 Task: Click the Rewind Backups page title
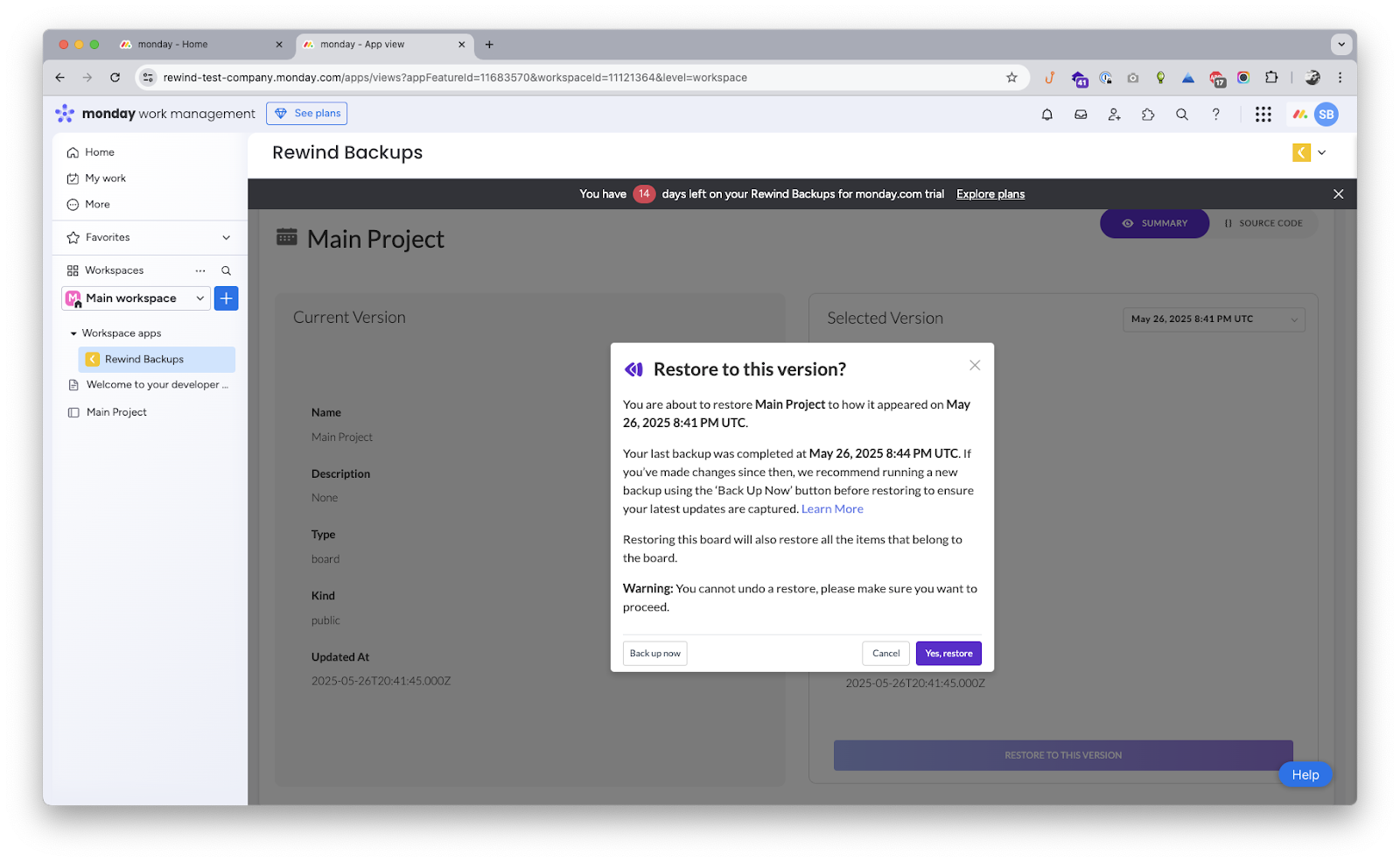[x=347, y=152]
